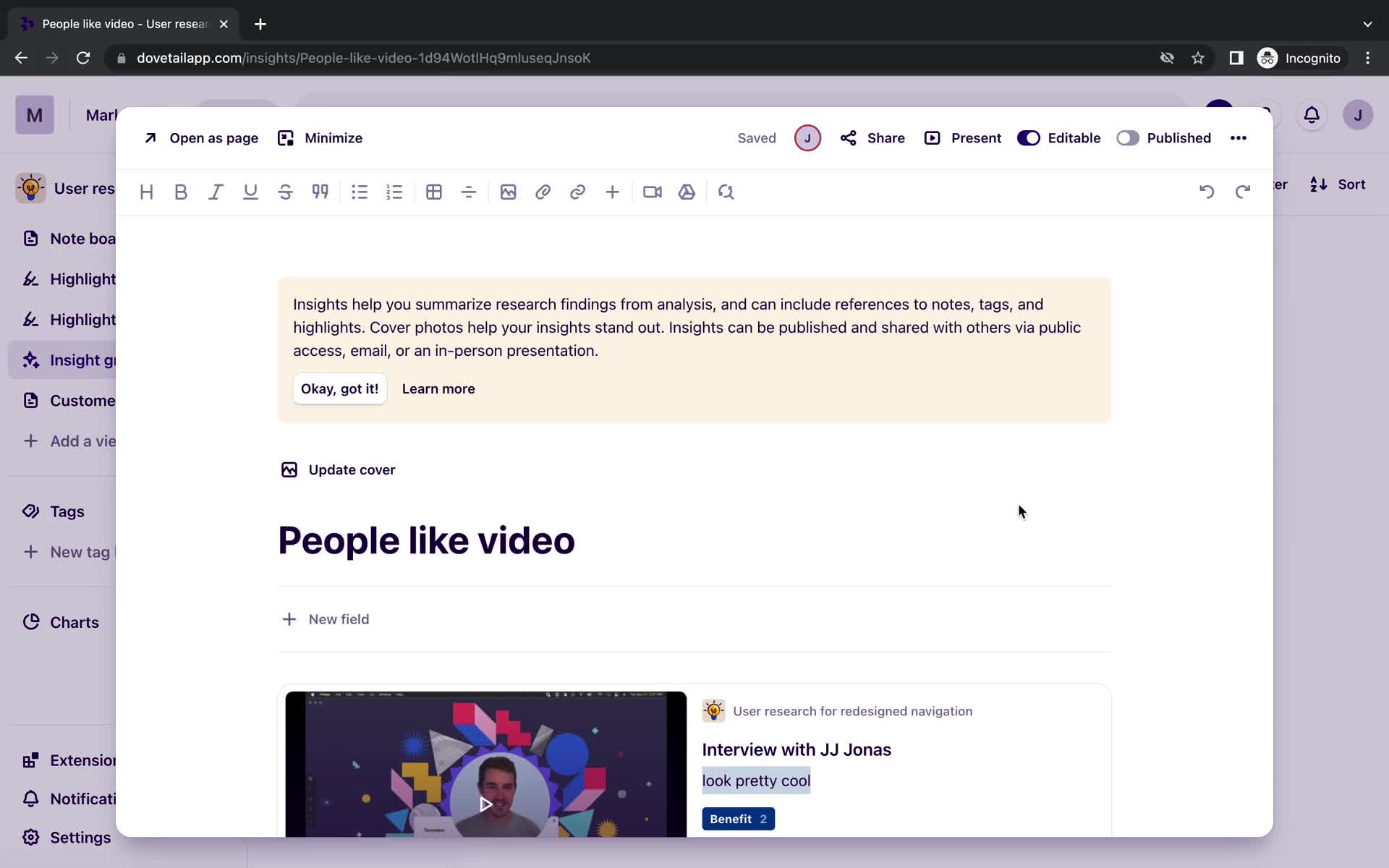Click the link insert icon
The height and width of the screenshot is (868, 1389).
point(577,191)
